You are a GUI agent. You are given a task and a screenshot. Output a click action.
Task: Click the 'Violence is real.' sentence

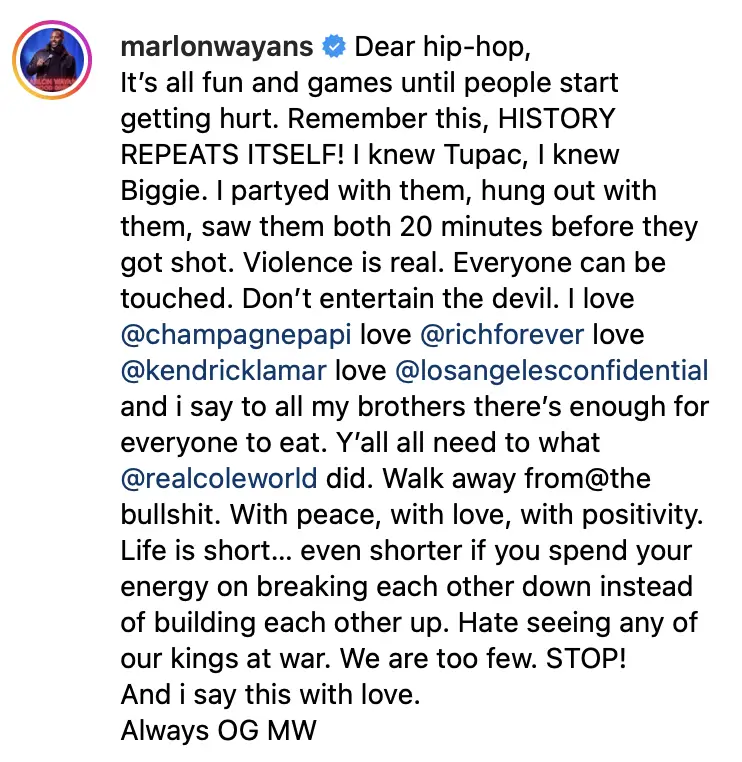coord(344,263)
